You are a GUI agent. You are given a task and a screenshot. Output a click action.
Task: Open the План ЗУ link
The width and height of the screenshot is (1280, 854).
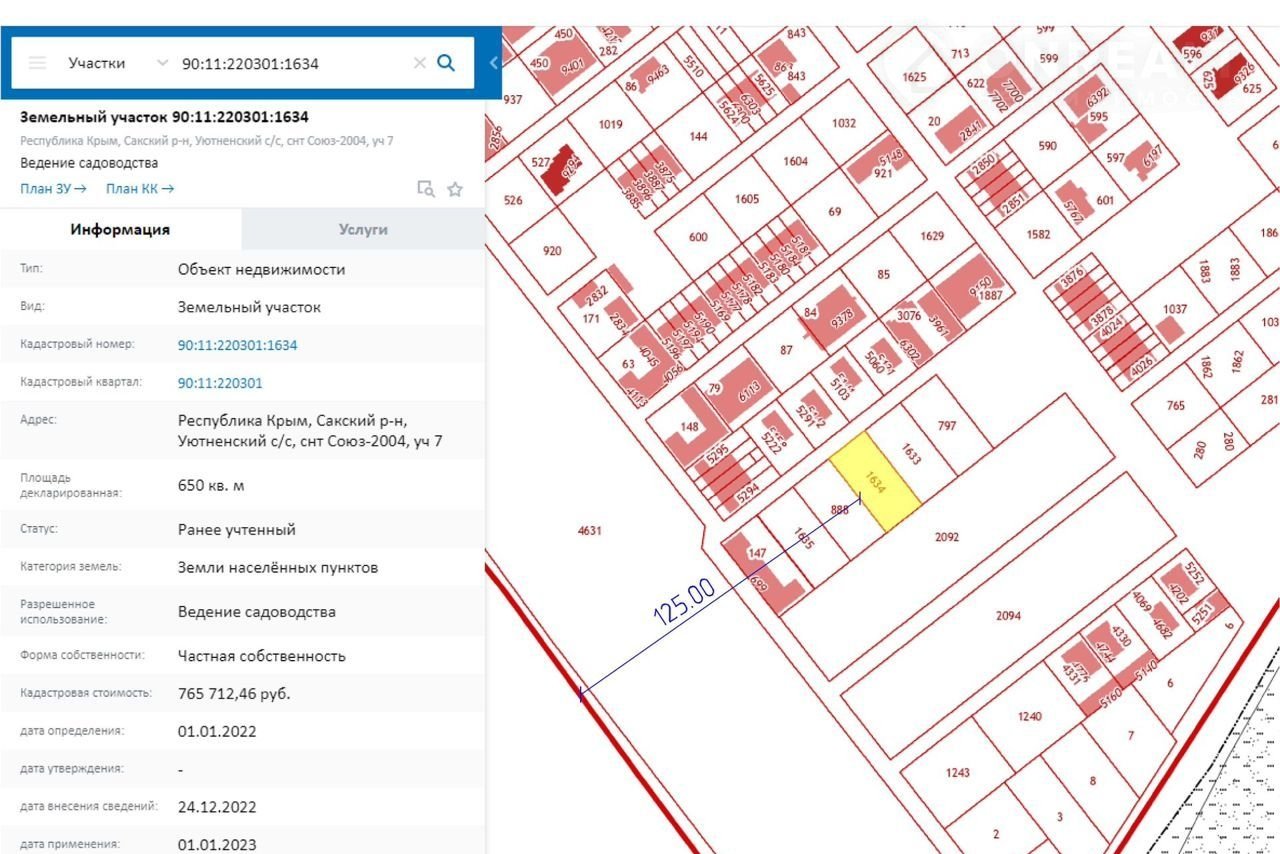coord(53,189)
